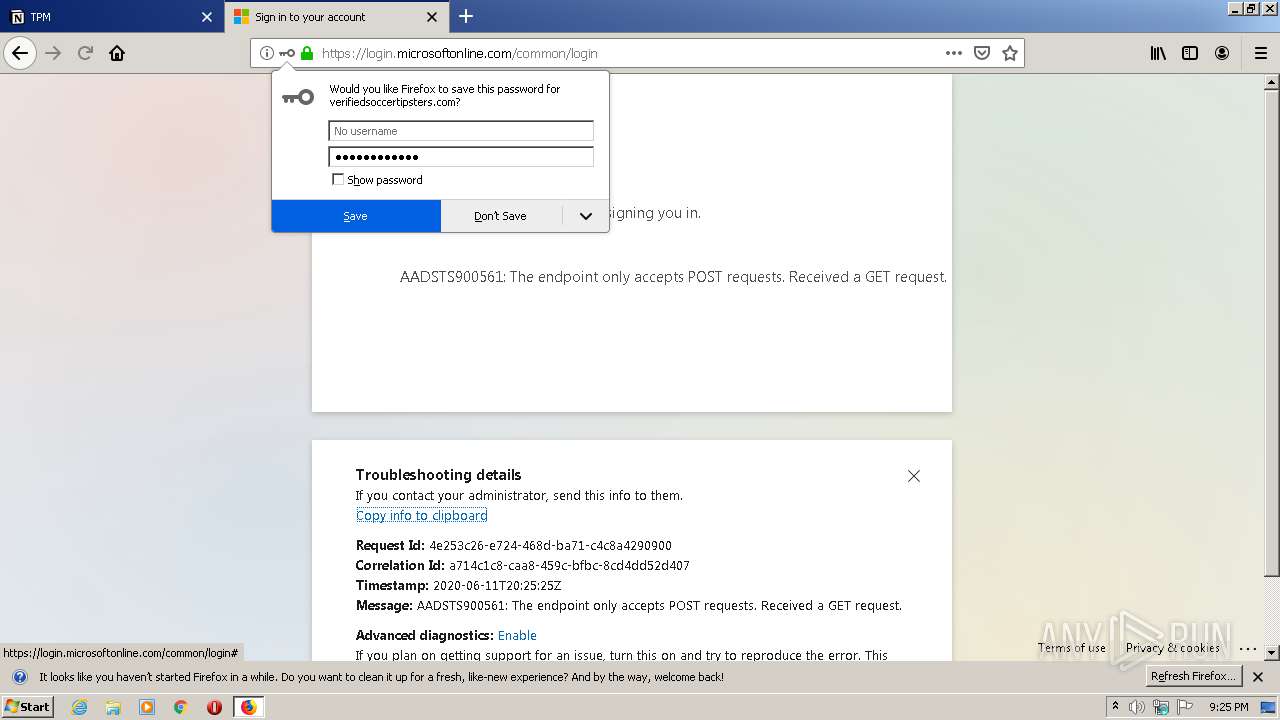Click the Correlation Id value text
The width and height of the screenshot is (1280, 720).
click(x=569, y=566)
